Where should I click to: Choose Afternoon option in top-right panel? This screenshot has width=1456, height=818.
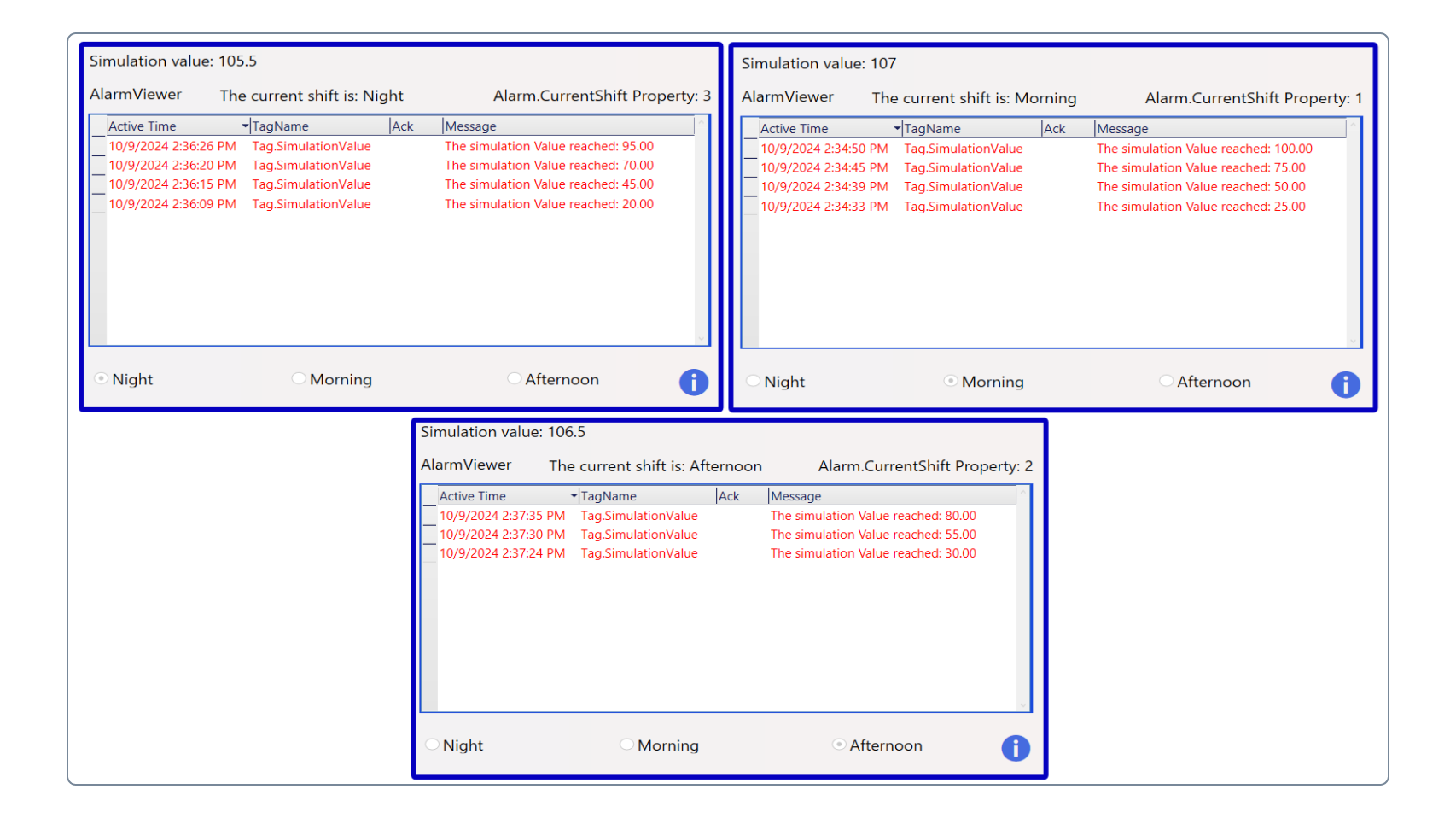(x=1166, y=381)
